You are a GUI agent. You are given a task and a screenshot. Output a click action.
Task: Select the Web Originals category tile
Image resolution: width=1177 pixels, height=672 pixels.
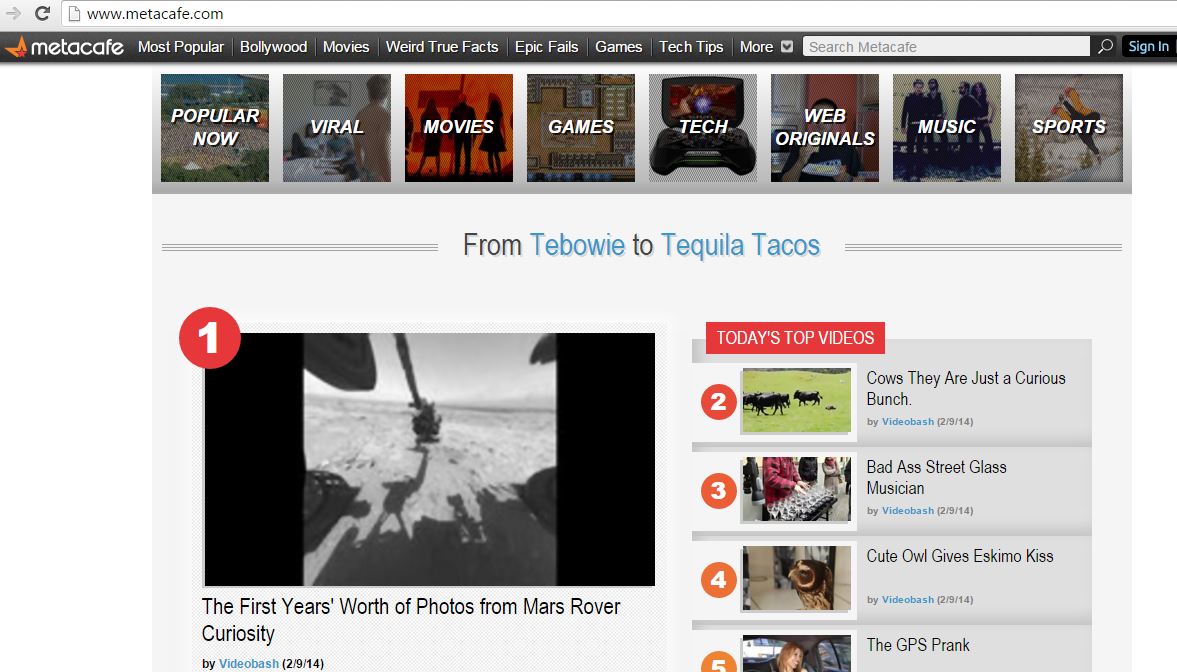click(x=825, y=128)
